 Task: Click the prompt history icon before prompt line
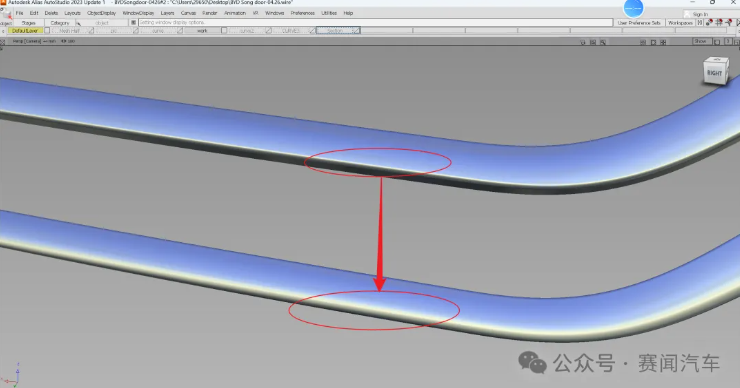[134, 22]
